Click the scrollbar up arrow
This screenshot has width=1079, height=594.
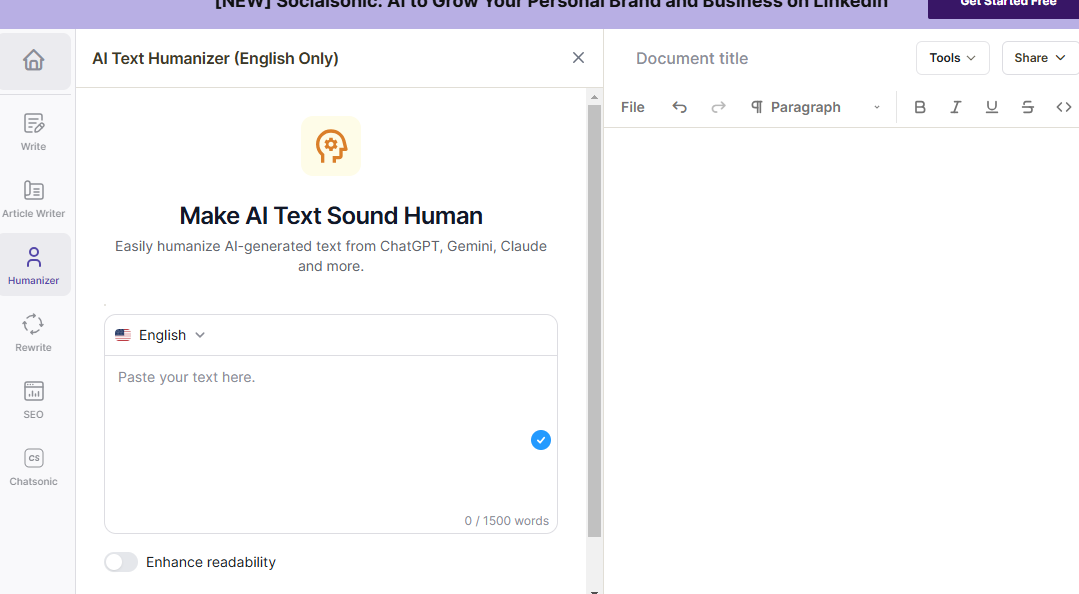595,98
